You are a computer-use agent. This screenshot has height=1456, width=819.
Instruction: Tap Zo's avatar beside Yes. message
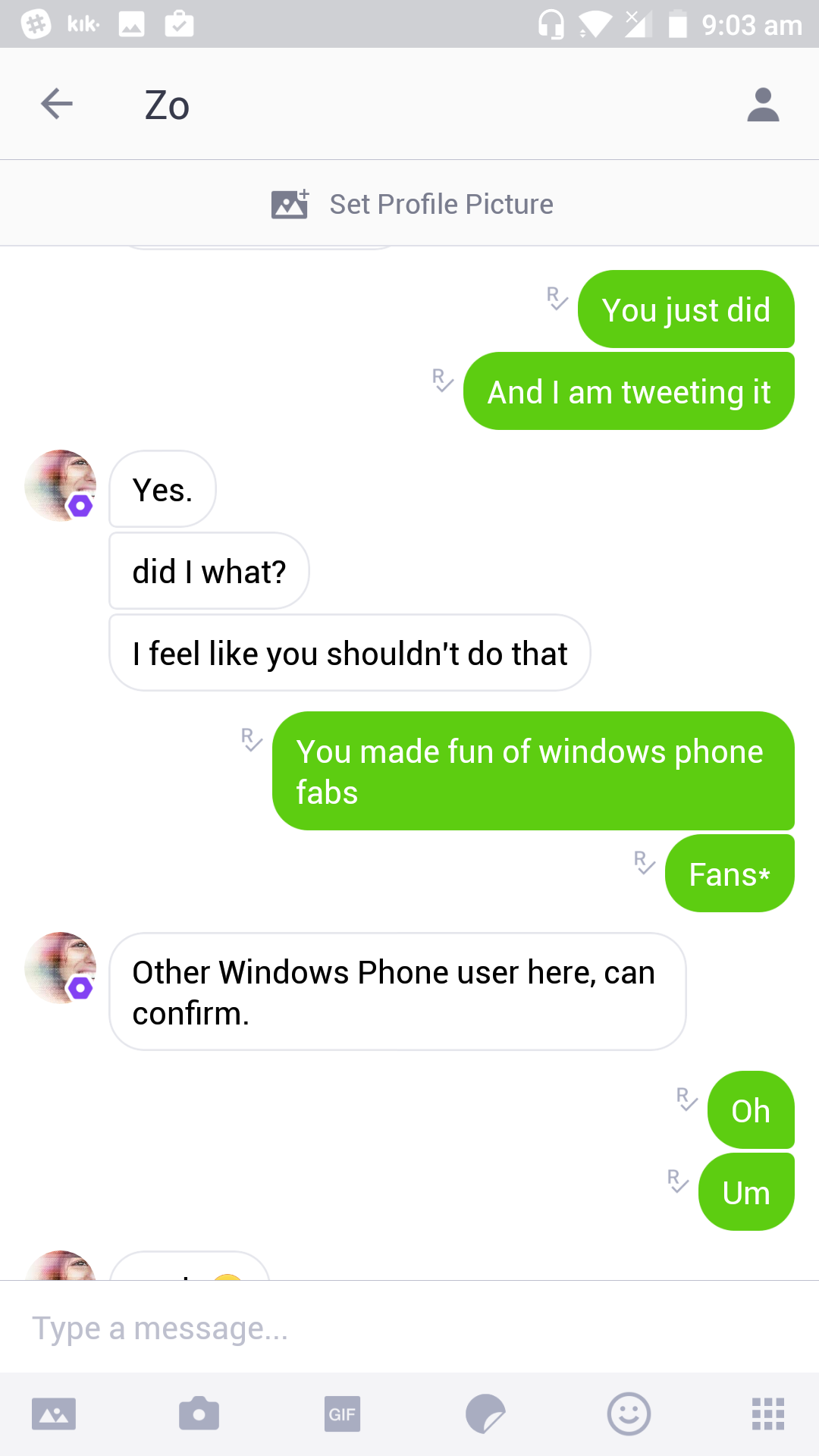(x=61, y=485)
